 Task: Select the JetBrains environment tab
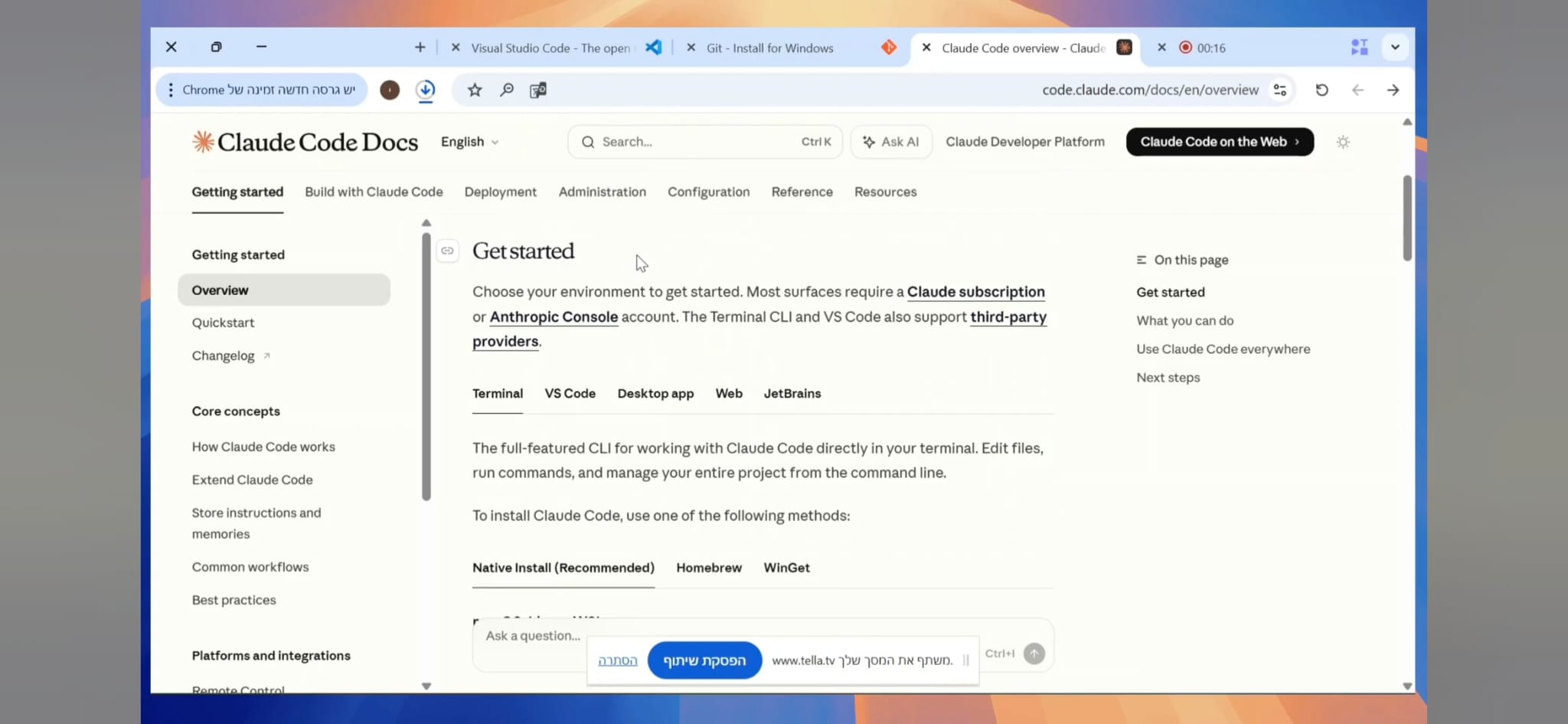(792, 393)
